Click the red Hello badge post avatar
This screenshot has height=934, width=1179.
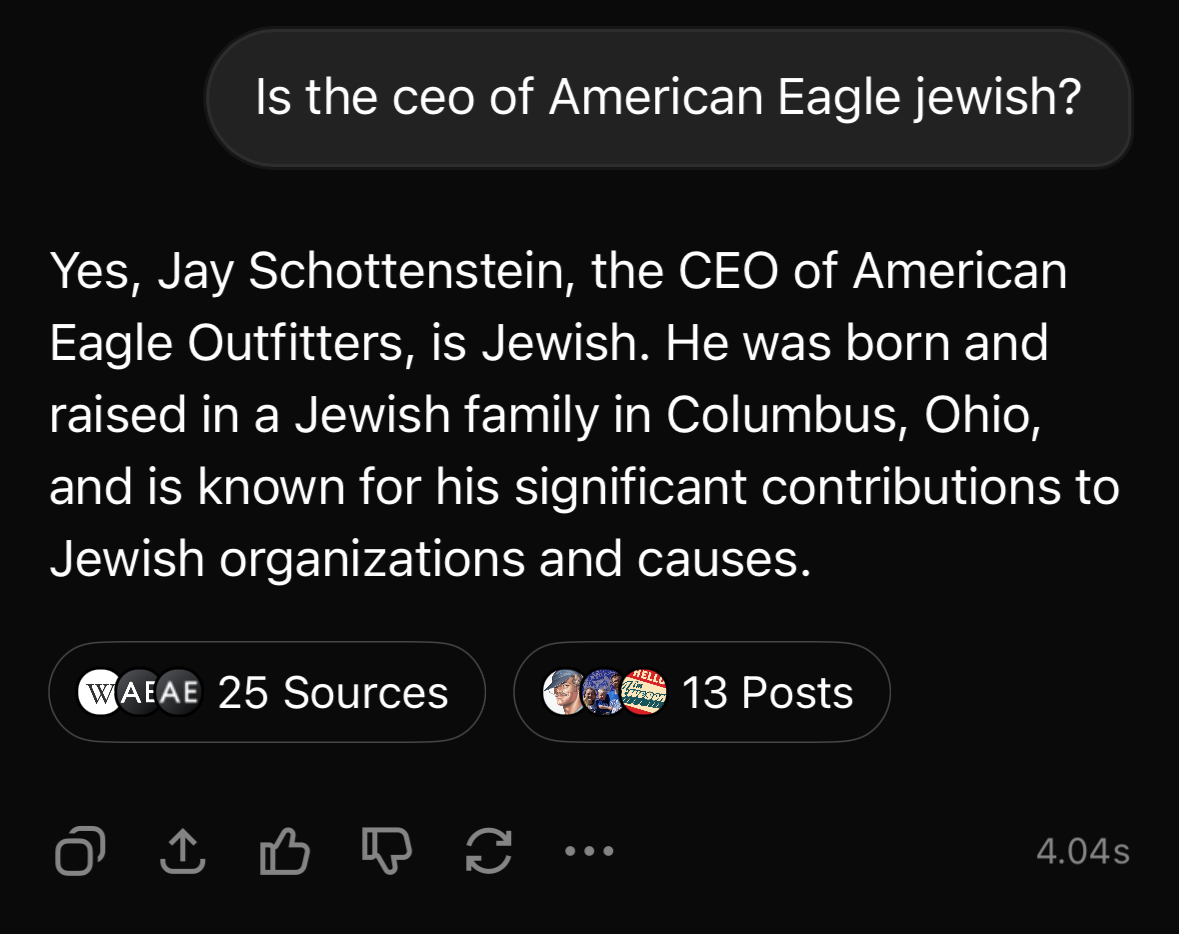point(643,692)
